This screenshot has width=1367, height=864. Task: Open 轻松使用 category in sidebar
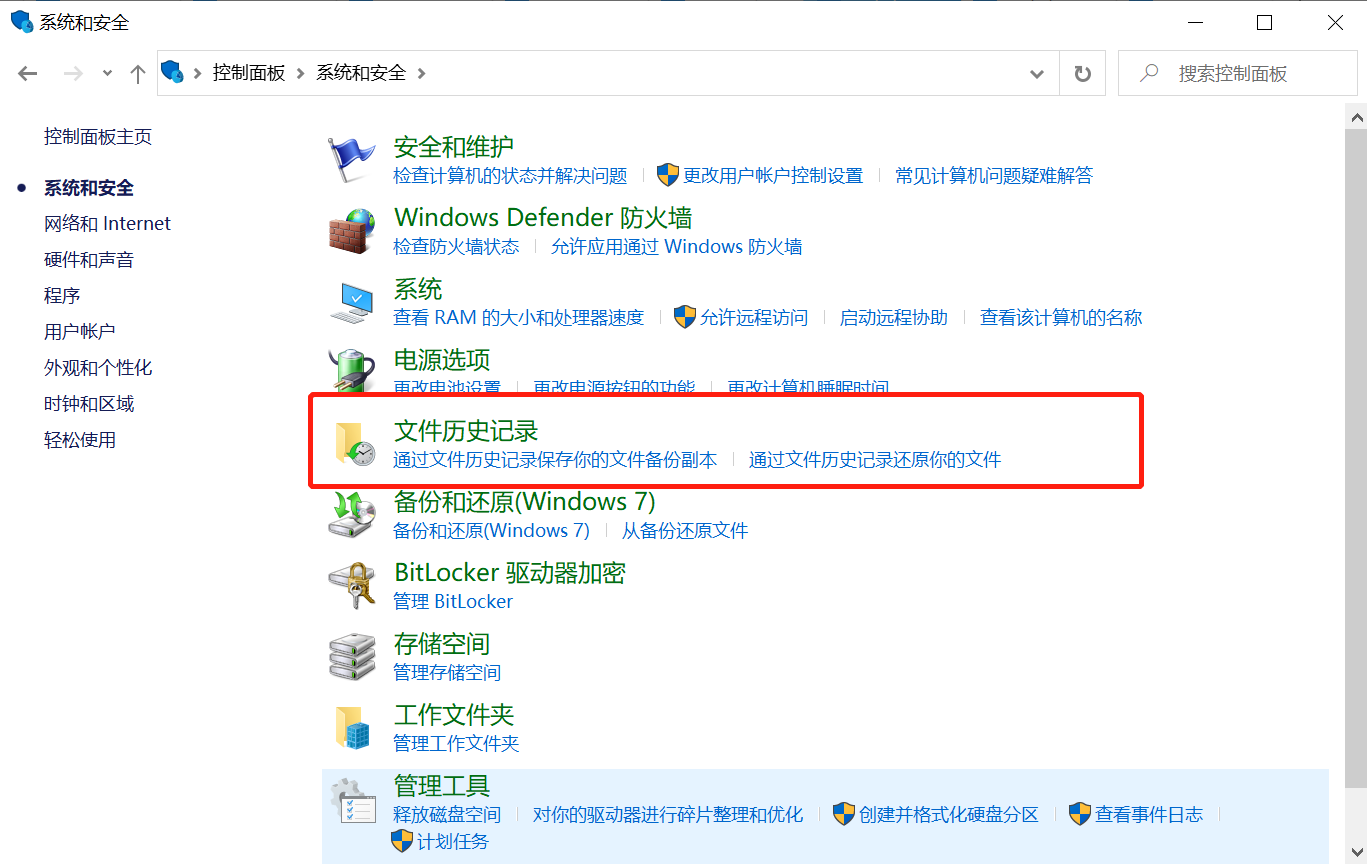80,439
